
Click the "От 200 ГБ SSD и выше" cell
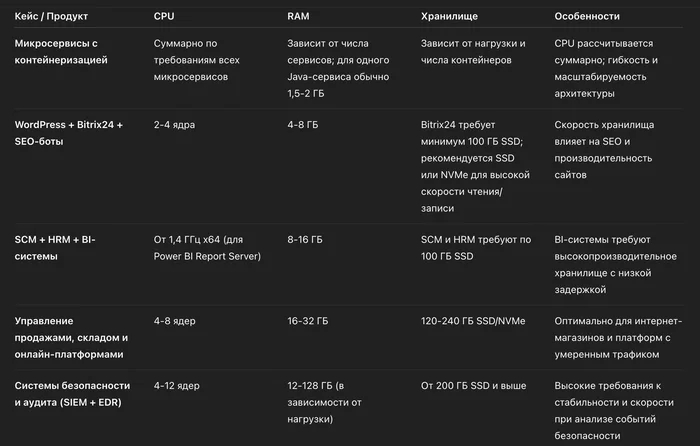pos(474,385)
